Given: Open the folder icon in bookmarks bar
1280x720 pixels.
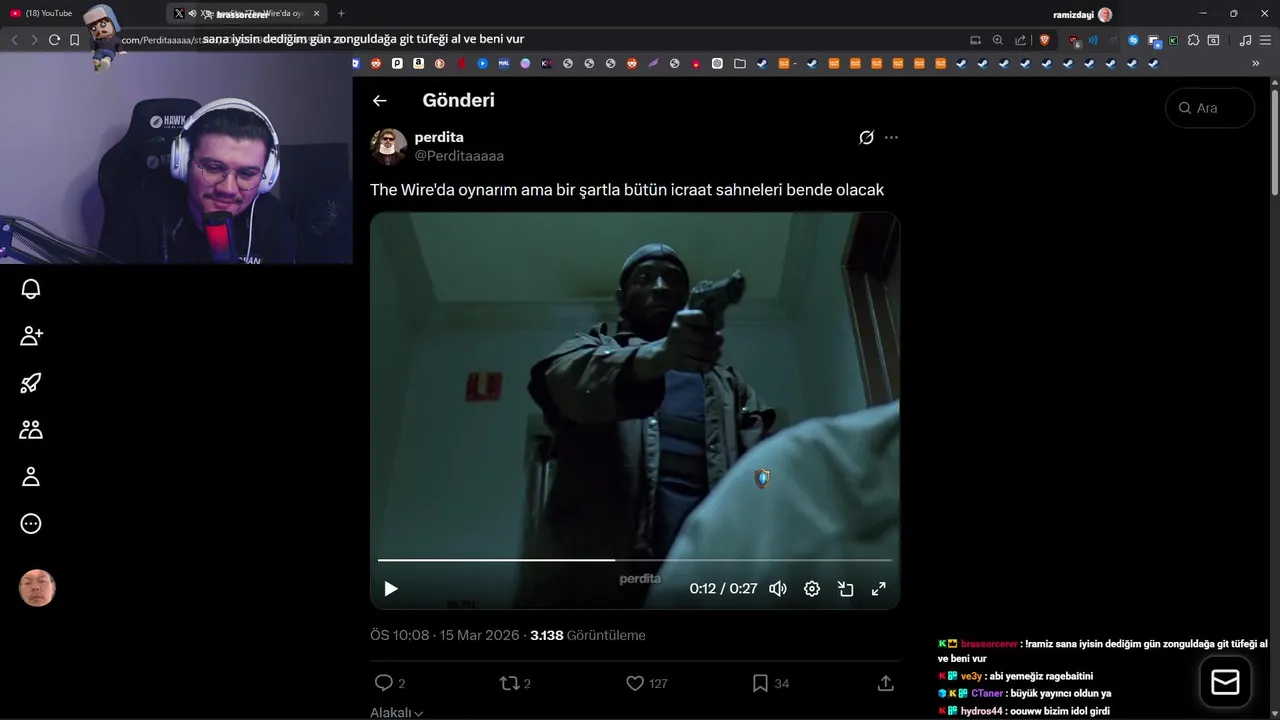Looking at the screenshot, I should click(739, 63).
